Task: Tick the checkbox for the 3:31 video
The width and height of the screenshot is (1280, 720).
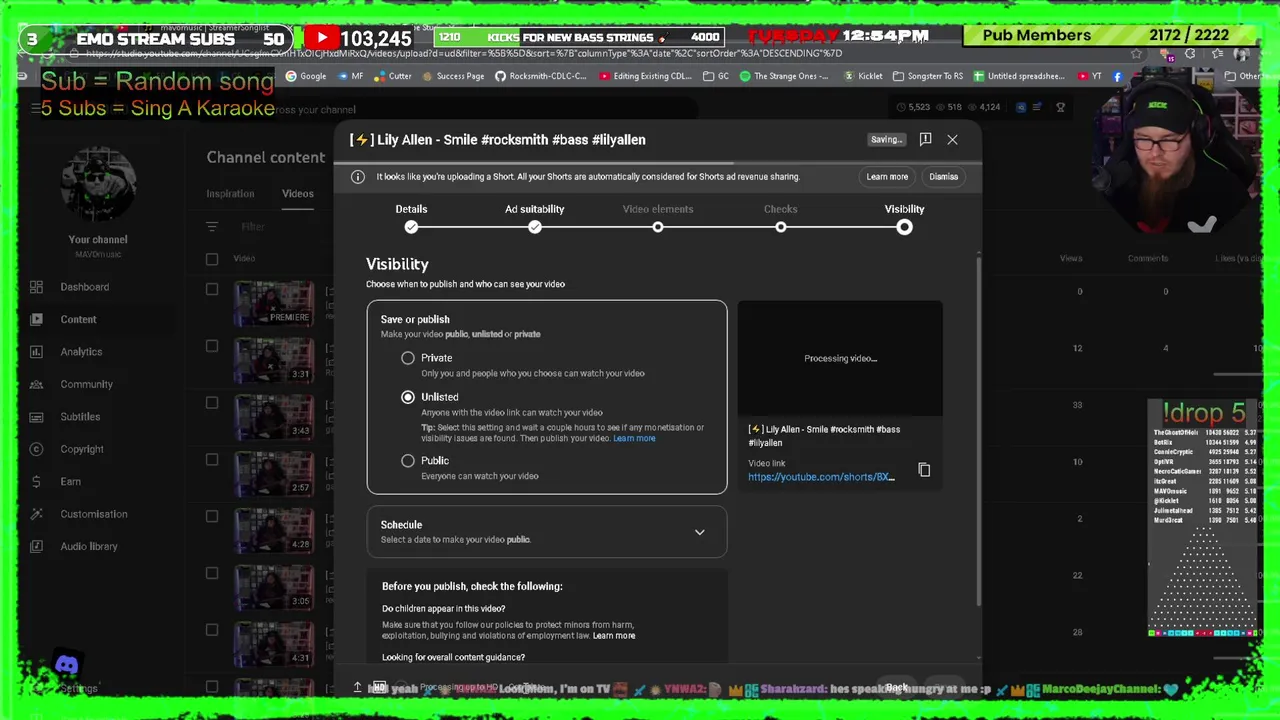Action: coord(212,346)
